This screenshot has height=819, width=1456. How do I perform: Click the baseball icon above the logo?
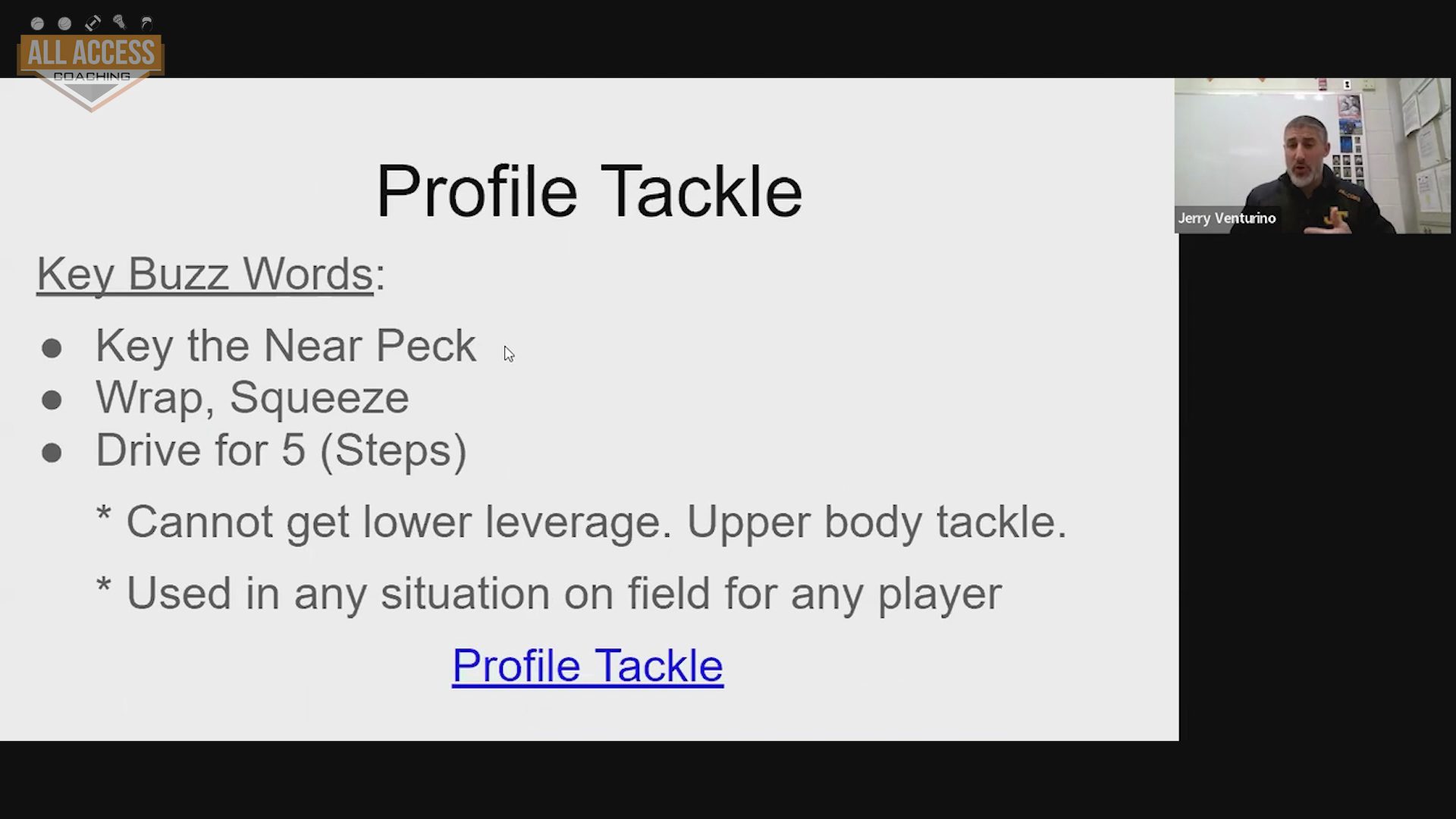coord(37,24)
